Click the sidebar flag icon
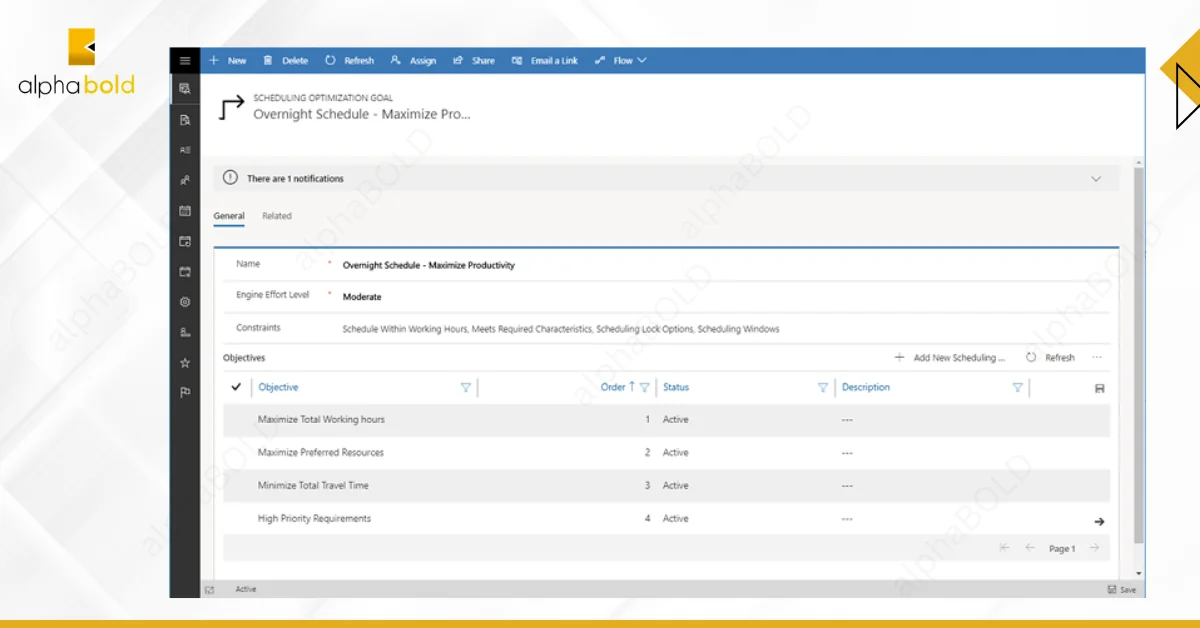Viewport: 1200px width, 628px height. coord(184,393)
